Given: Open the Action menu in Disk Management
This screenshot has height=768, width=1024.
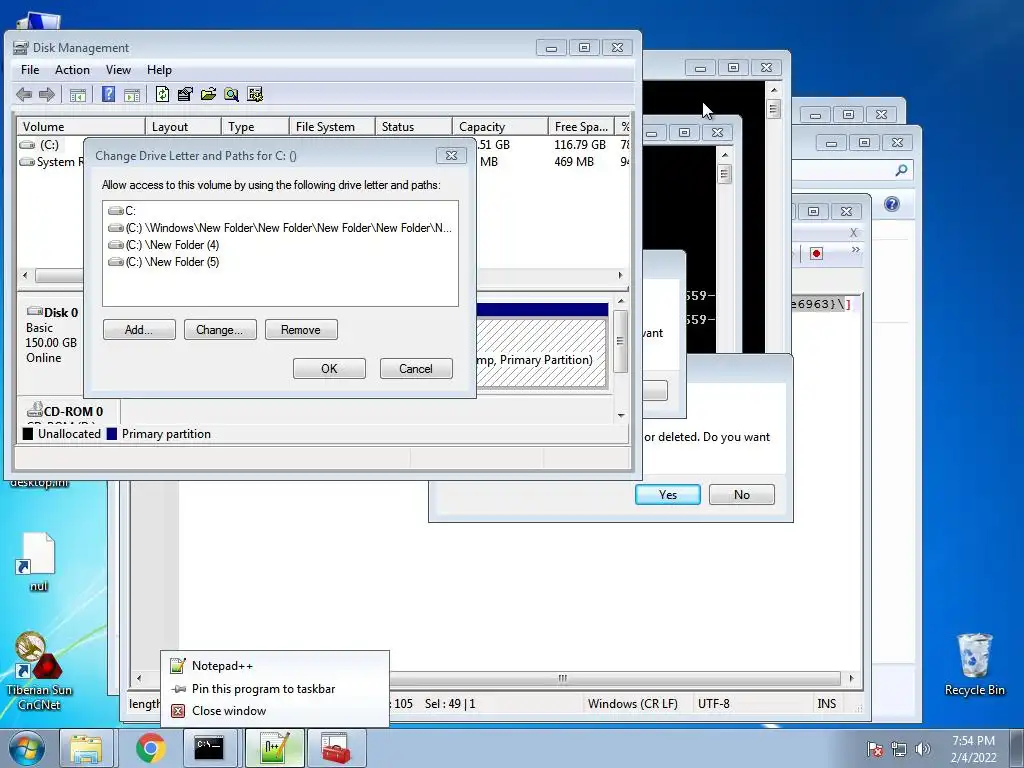Looking at the screenshot, I should pos(72,70).
